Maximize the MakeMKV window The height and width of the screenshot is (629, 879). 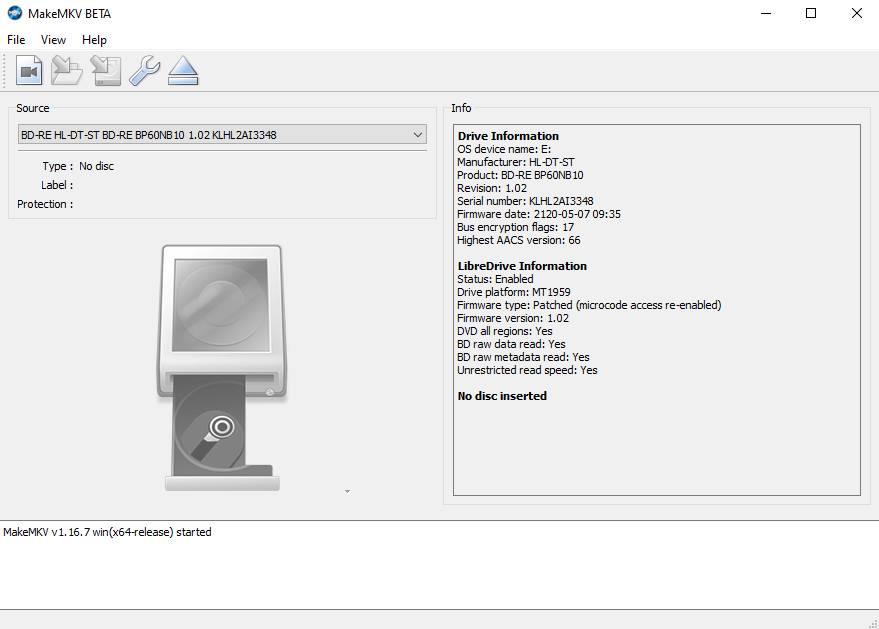click(811, 13)
